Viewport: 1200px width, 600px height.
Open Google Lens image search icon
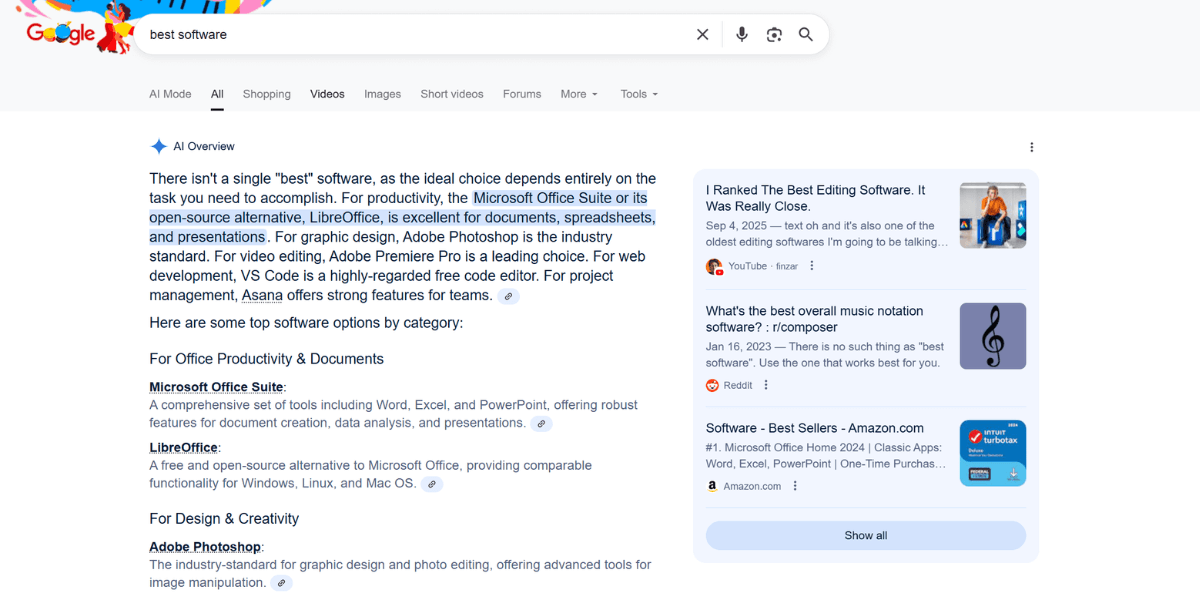click(x=774, y=34)
